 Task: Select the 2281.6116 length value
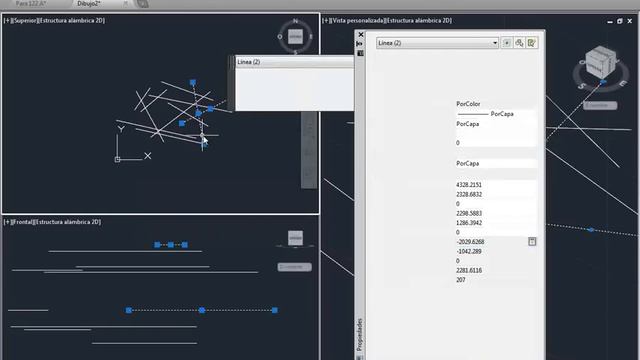point(469,270)
